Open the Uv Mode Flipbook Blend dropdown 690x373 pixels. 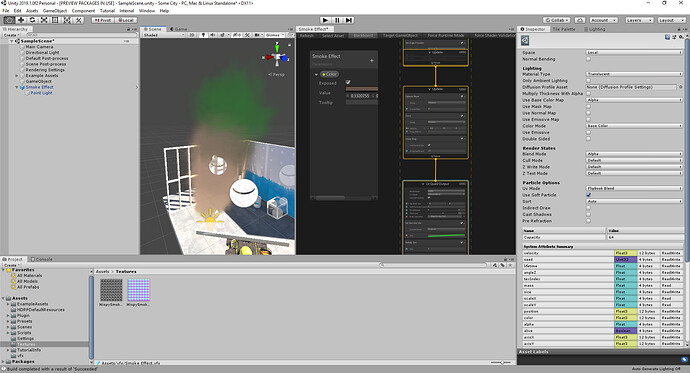pyautogui.click(x=634, y=188)
